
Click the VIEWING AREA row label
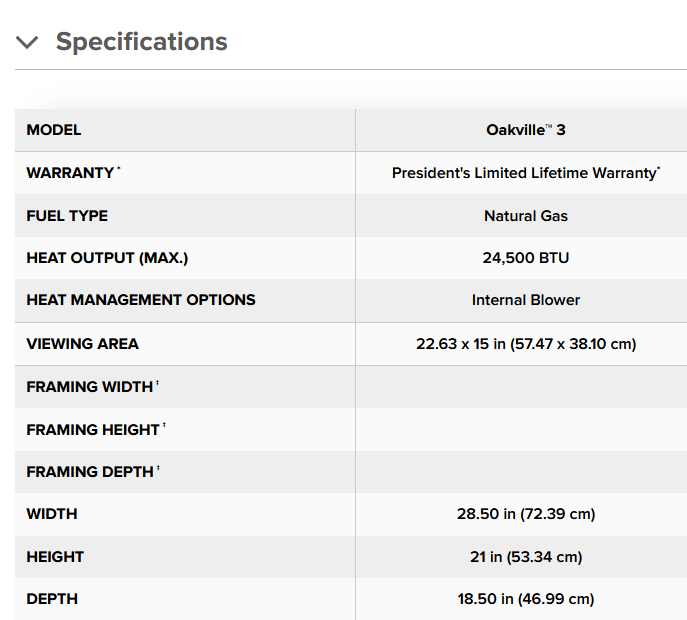coord(82,344)
